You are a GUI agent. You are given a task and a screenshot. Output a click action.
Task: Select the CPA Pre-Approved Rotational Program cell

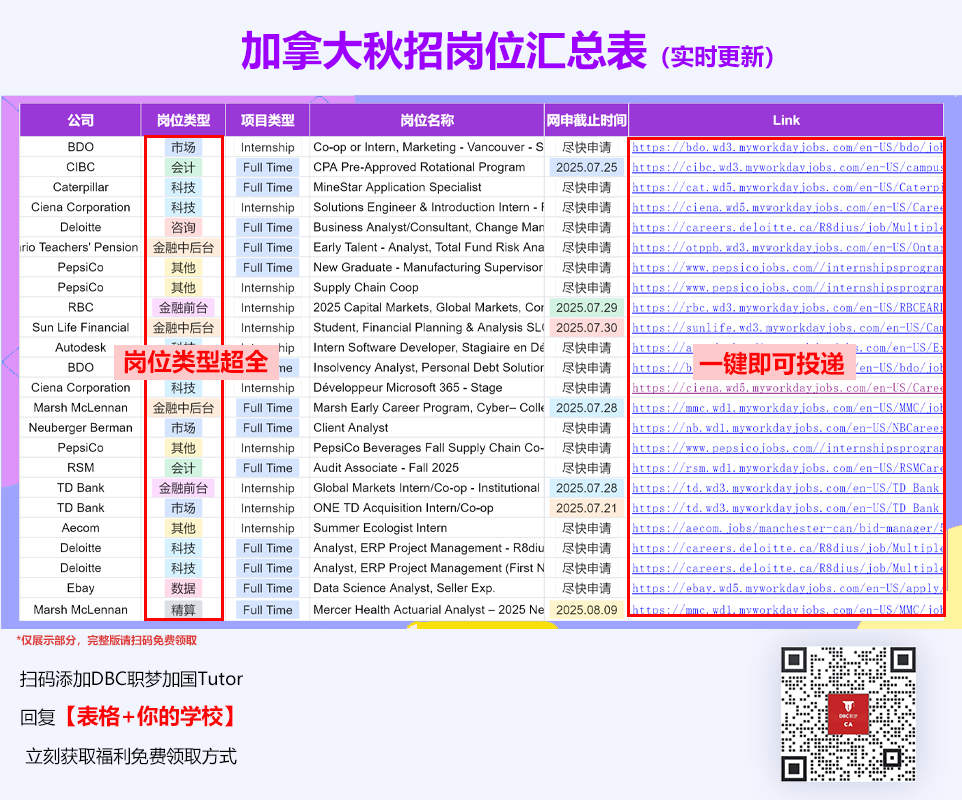point(427,167)
